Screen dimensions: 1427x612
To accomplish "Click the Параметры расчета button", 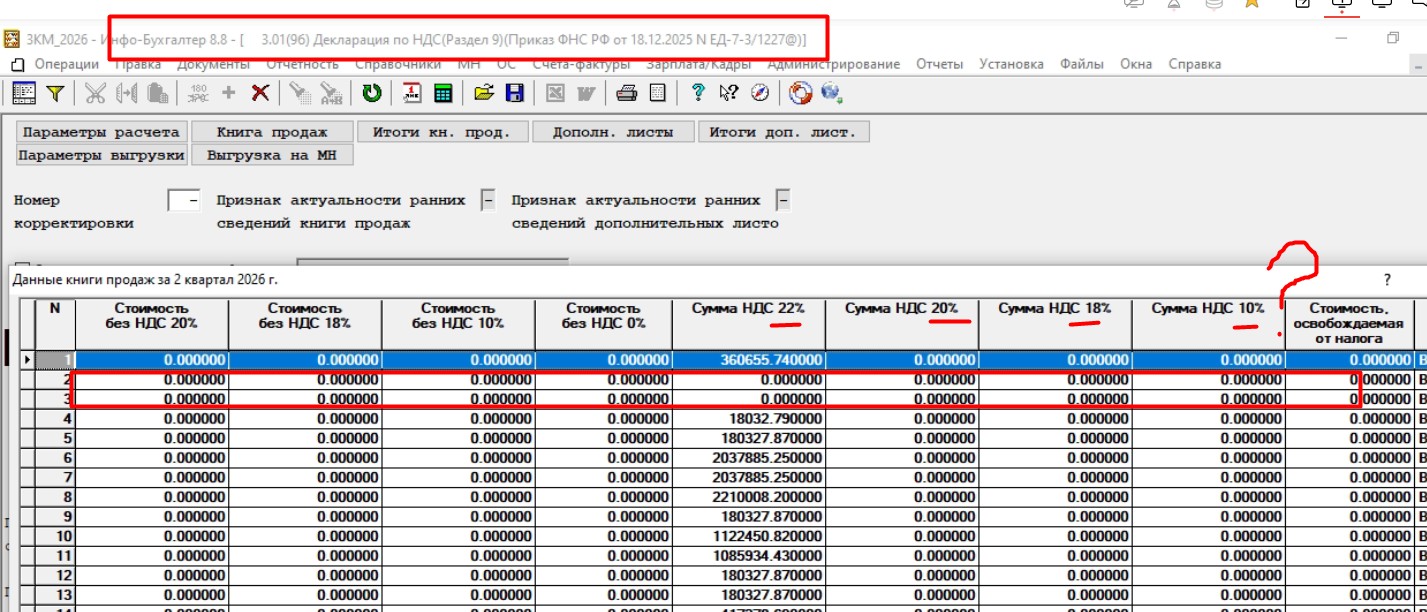I will pyautogui.click(x=101, y=132).
